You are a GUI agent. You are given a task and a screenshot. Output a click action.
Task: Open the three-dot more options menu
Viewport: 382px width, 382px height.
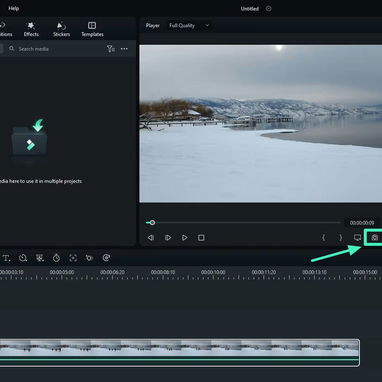(124, 49)
